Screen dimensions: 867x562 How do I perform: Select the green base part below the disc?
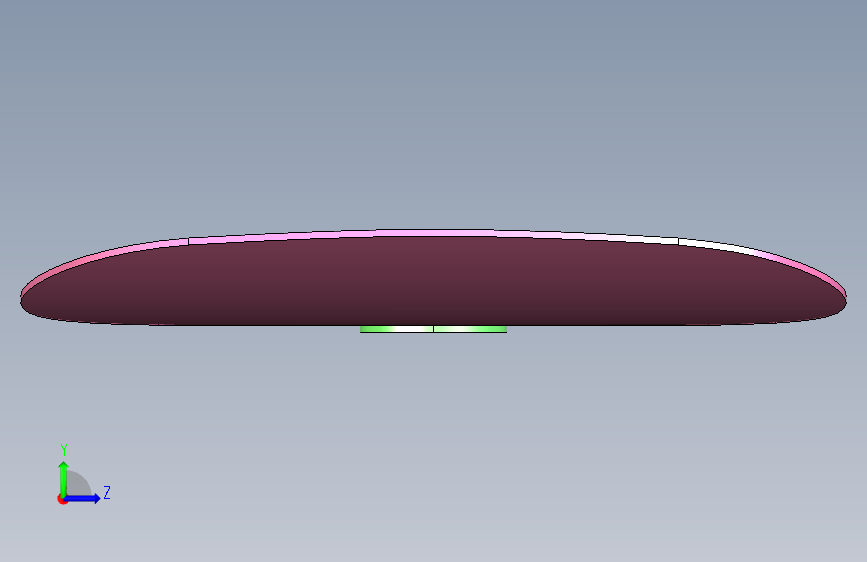[434, 329]
